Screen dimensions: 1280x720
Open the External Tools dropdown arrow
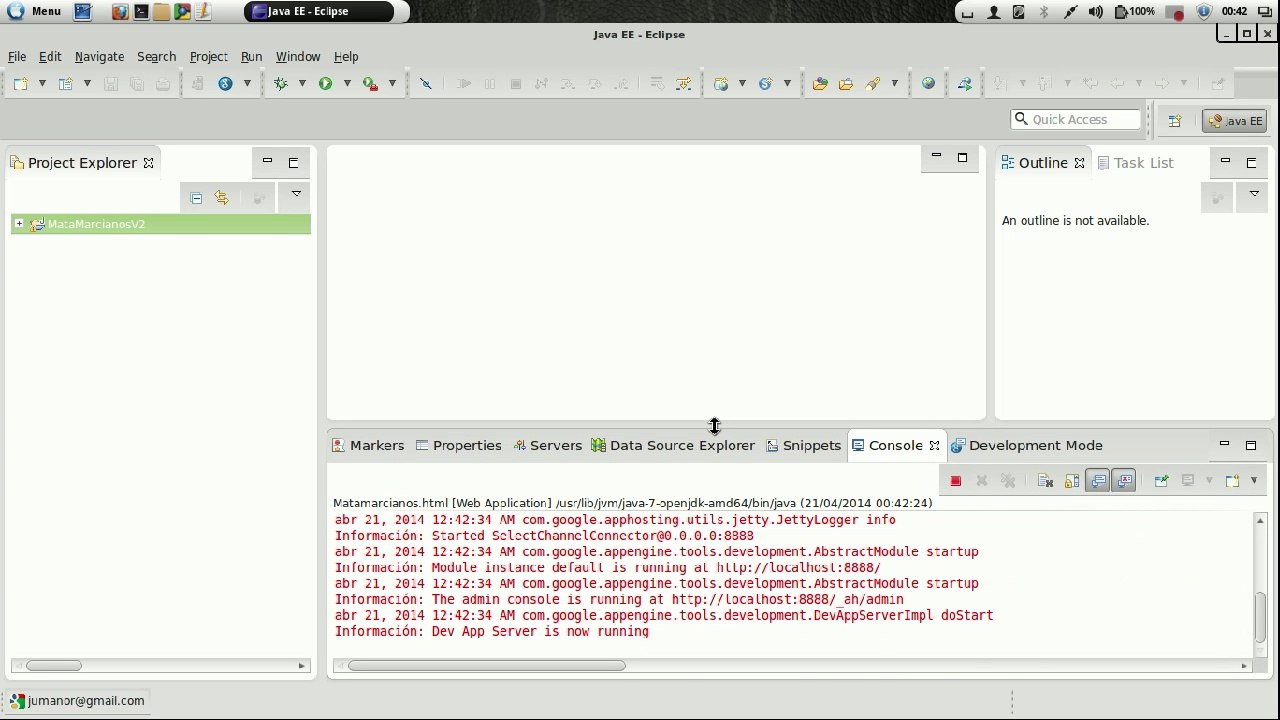392,84
